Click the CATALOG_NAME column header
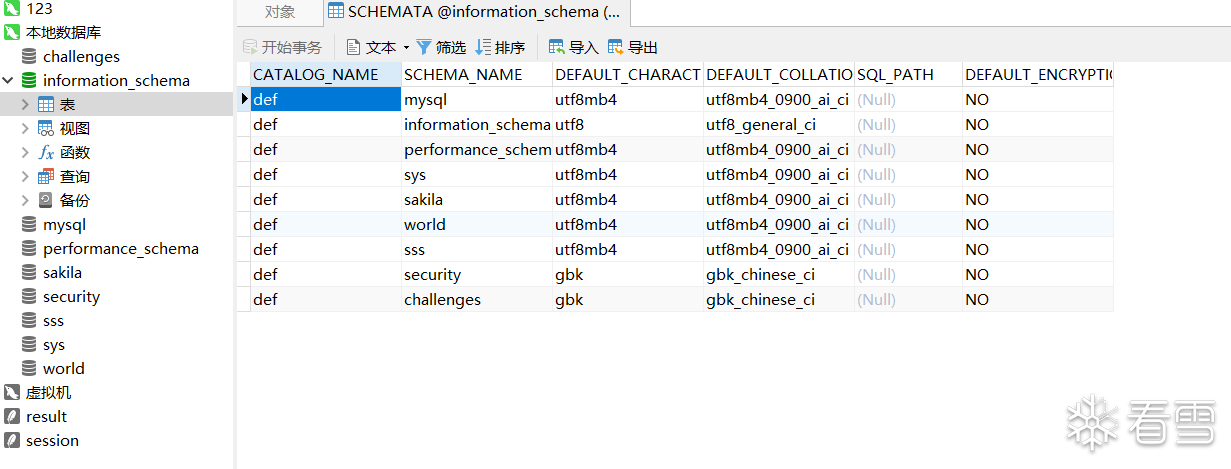1231x469 pixels. pos(316,75)
